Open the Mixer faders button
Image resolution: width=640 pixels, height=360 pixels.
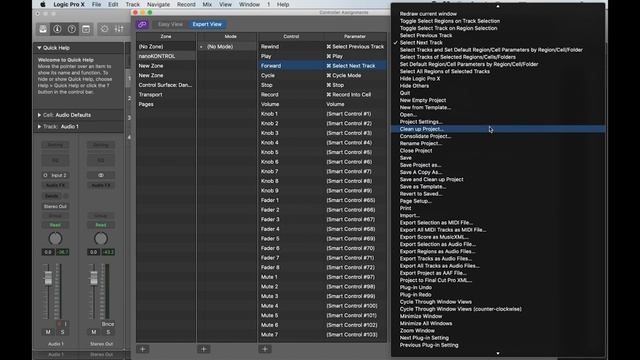(119, 29)
